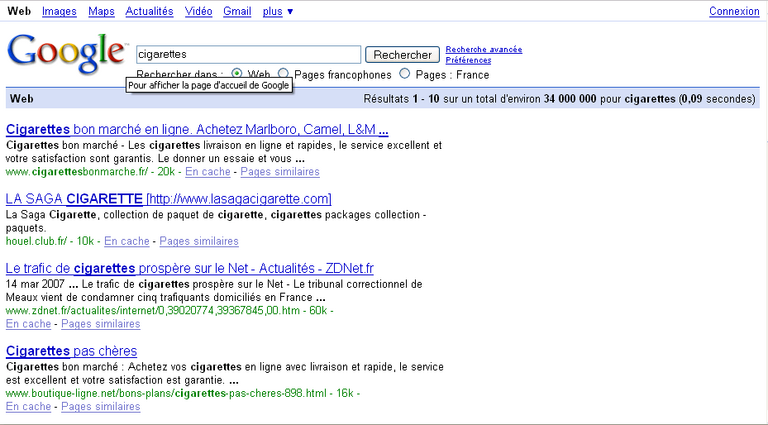This screenshot has height=425, width=768.
Task: Open result 'Cigarettes bon marché en ligne'
Action: pos(197,130)
